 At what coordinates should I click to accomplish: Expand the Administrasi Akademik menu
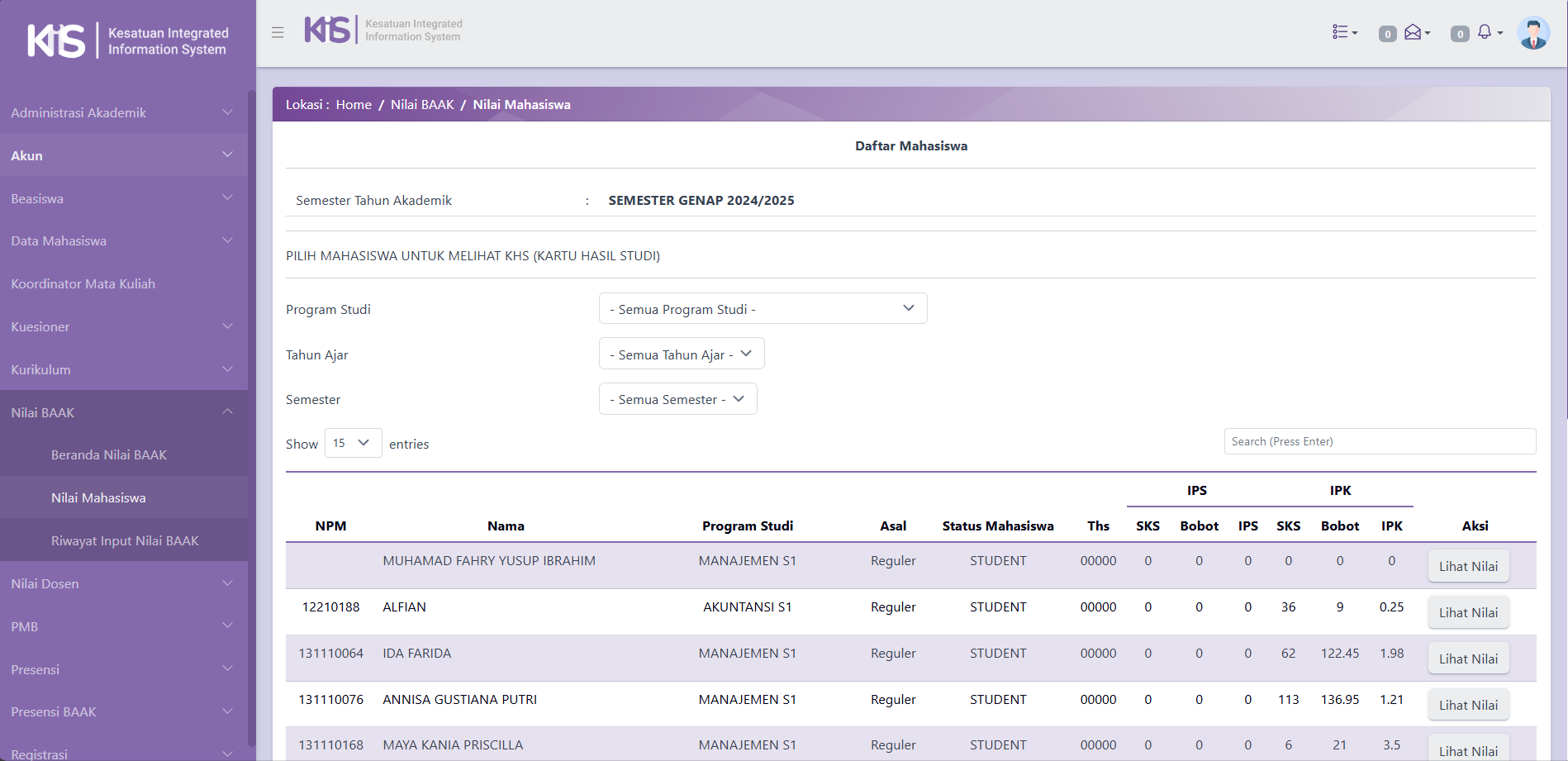point(123,112)
